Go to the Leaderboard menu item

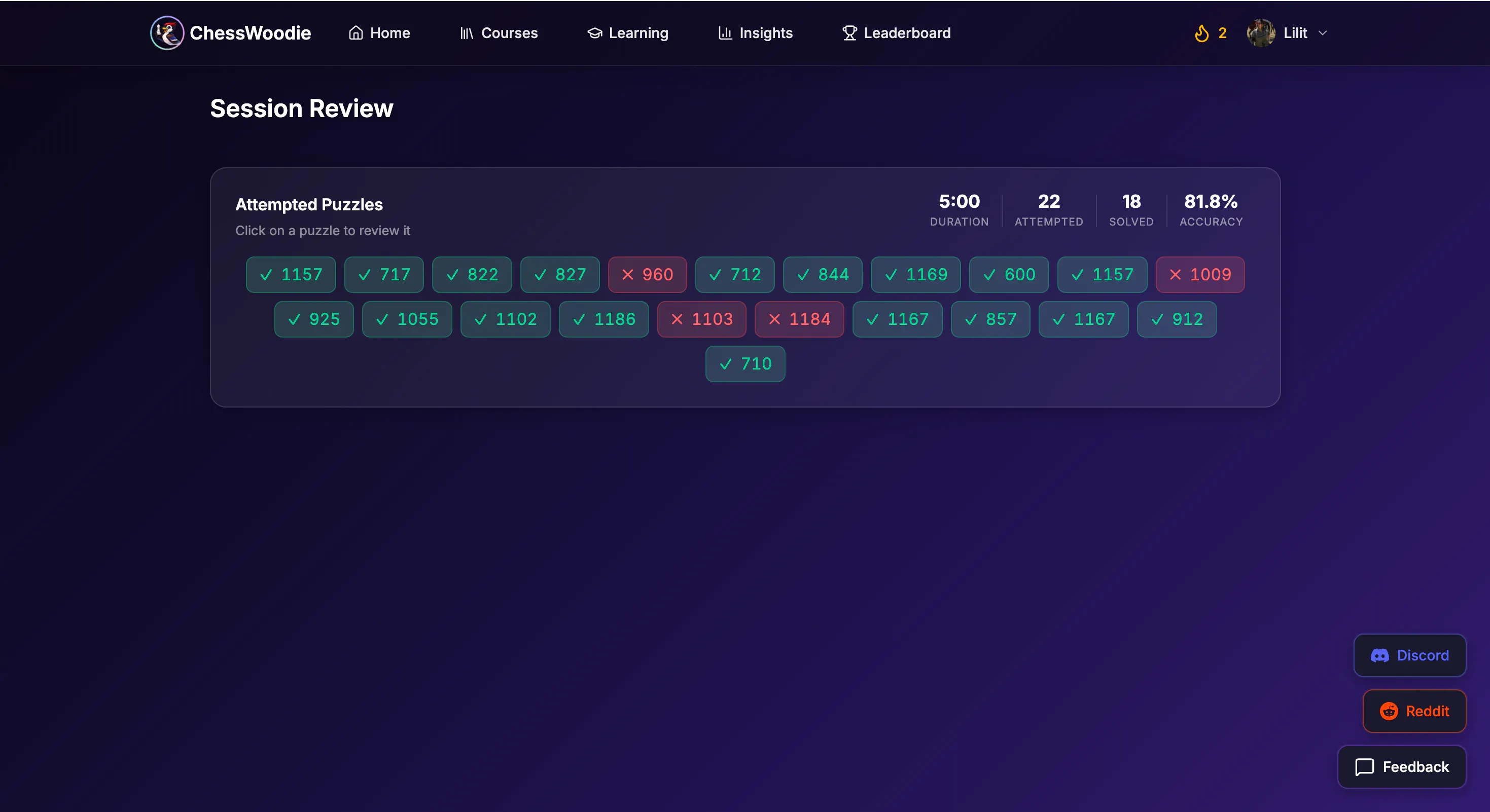(897, 33)
